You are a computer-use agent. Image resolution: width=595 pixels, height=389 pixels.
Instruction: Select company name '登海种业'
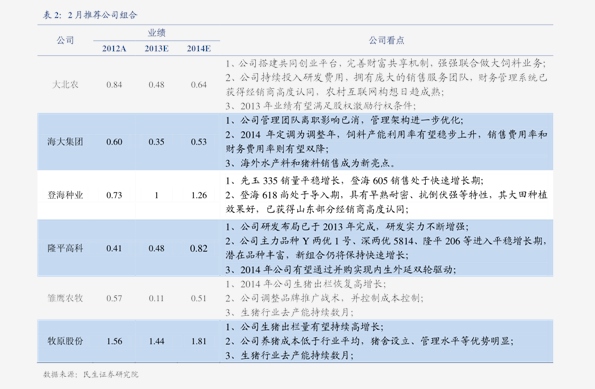pyautogui.click(x=65, y=195)
